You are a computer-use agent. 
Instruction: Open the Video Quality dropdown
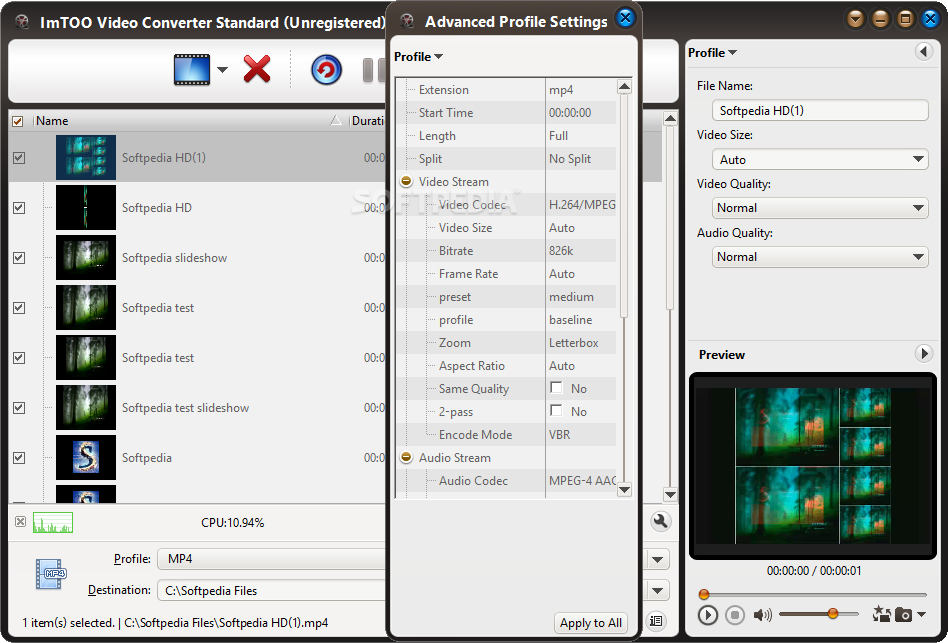(x=820, y=208)
